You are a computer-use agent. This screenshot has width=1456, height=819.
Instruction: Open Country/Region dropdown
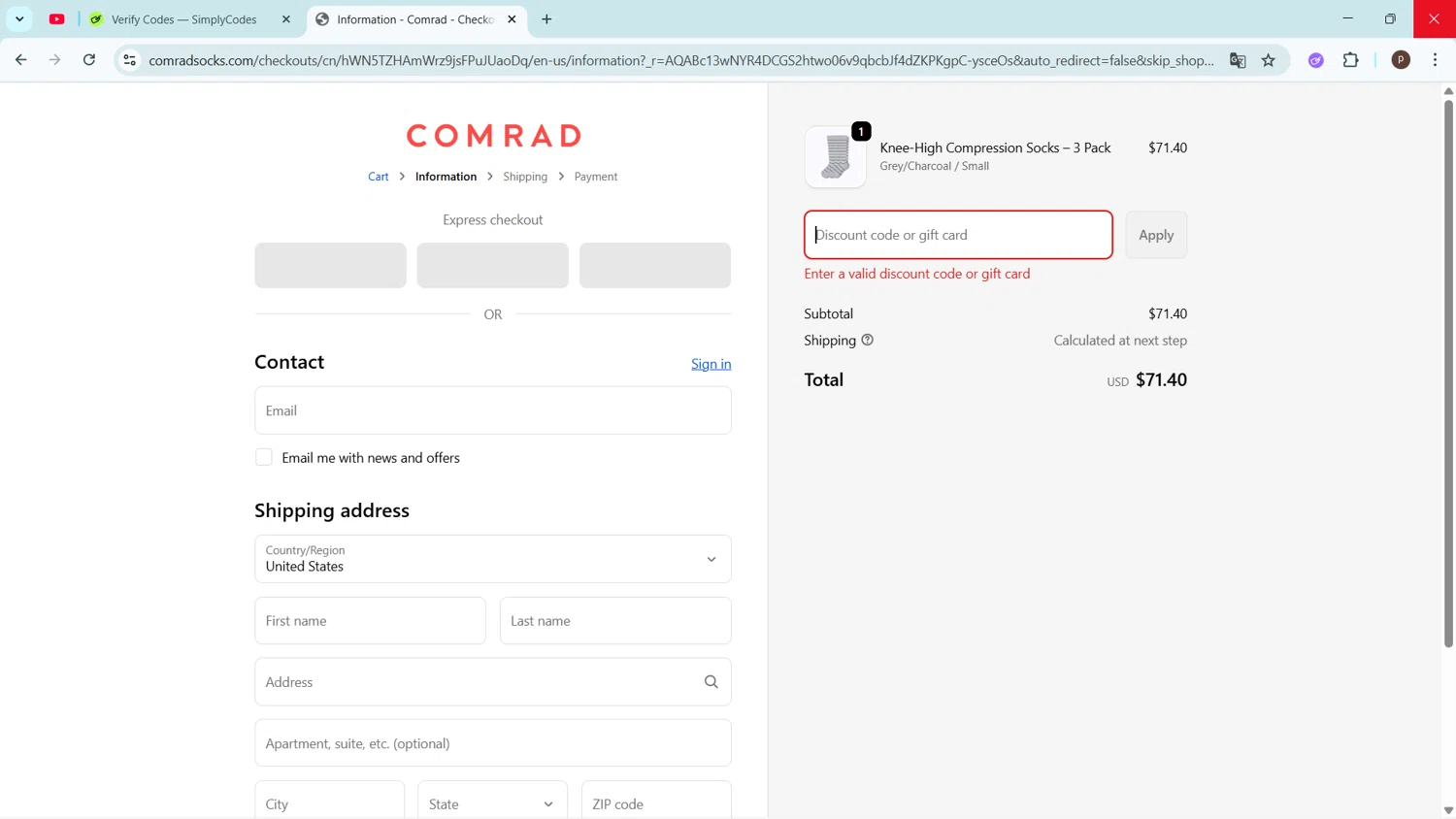pos(493,559)
